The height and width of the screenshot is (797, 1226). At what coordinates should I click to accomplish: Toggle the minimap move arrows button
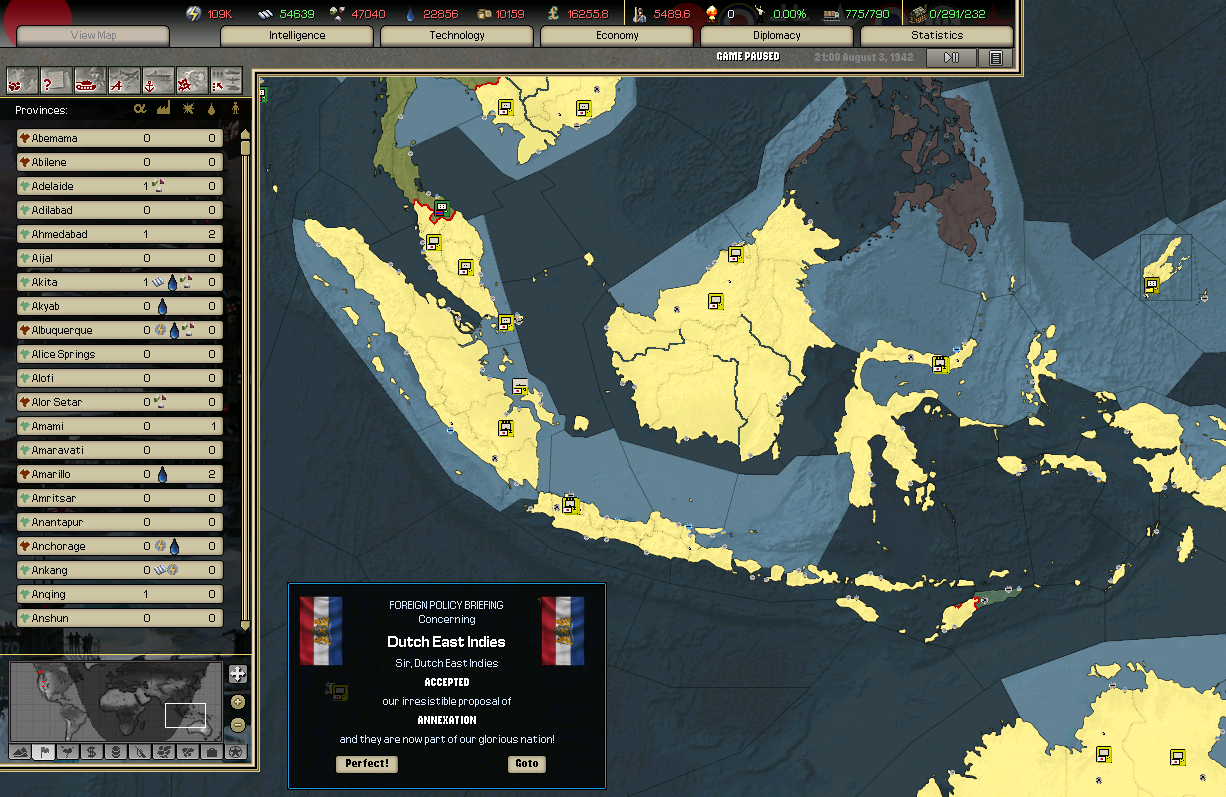click(237, 674)
